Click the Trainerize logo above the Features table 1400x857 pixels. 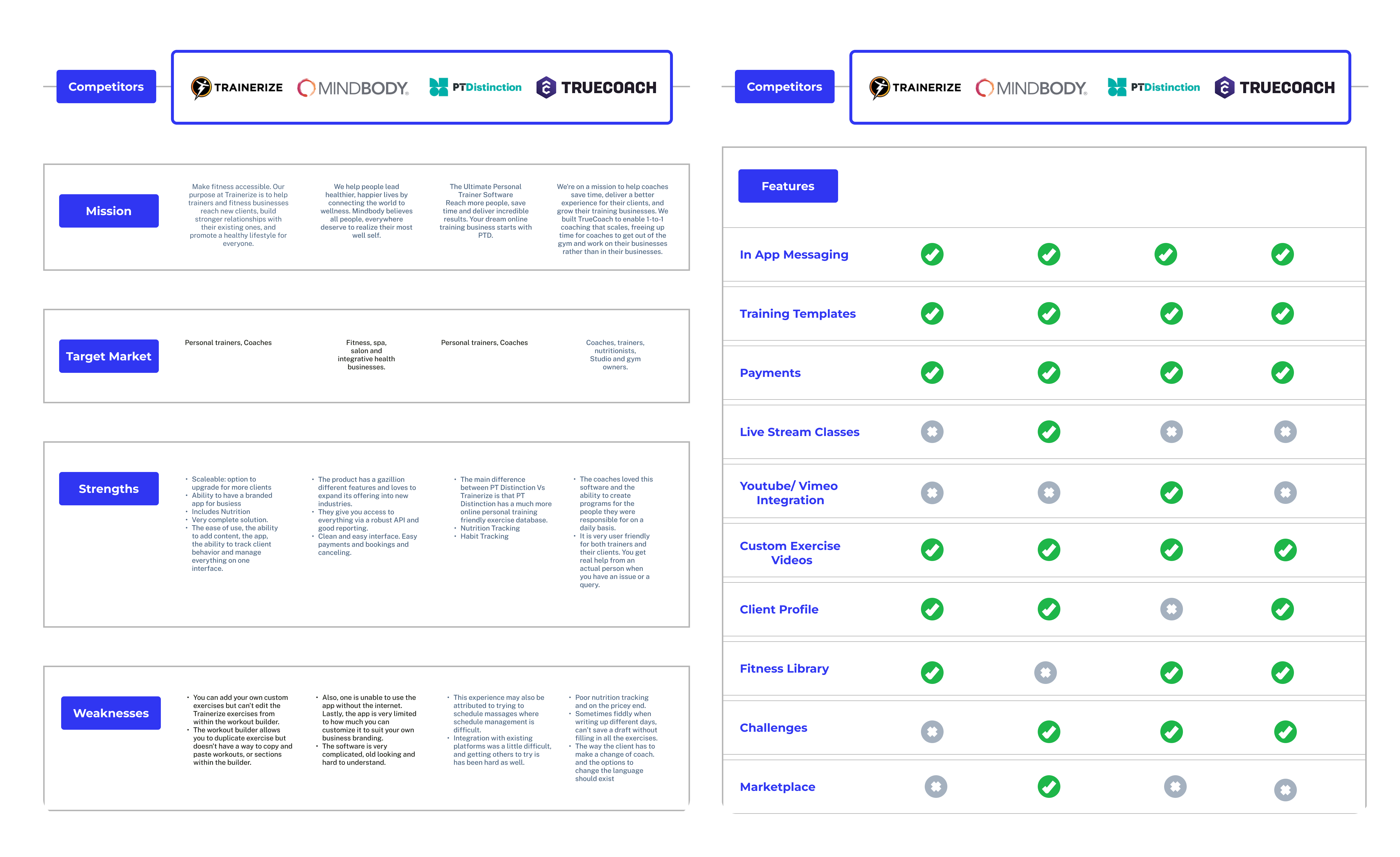click(915, 88)
